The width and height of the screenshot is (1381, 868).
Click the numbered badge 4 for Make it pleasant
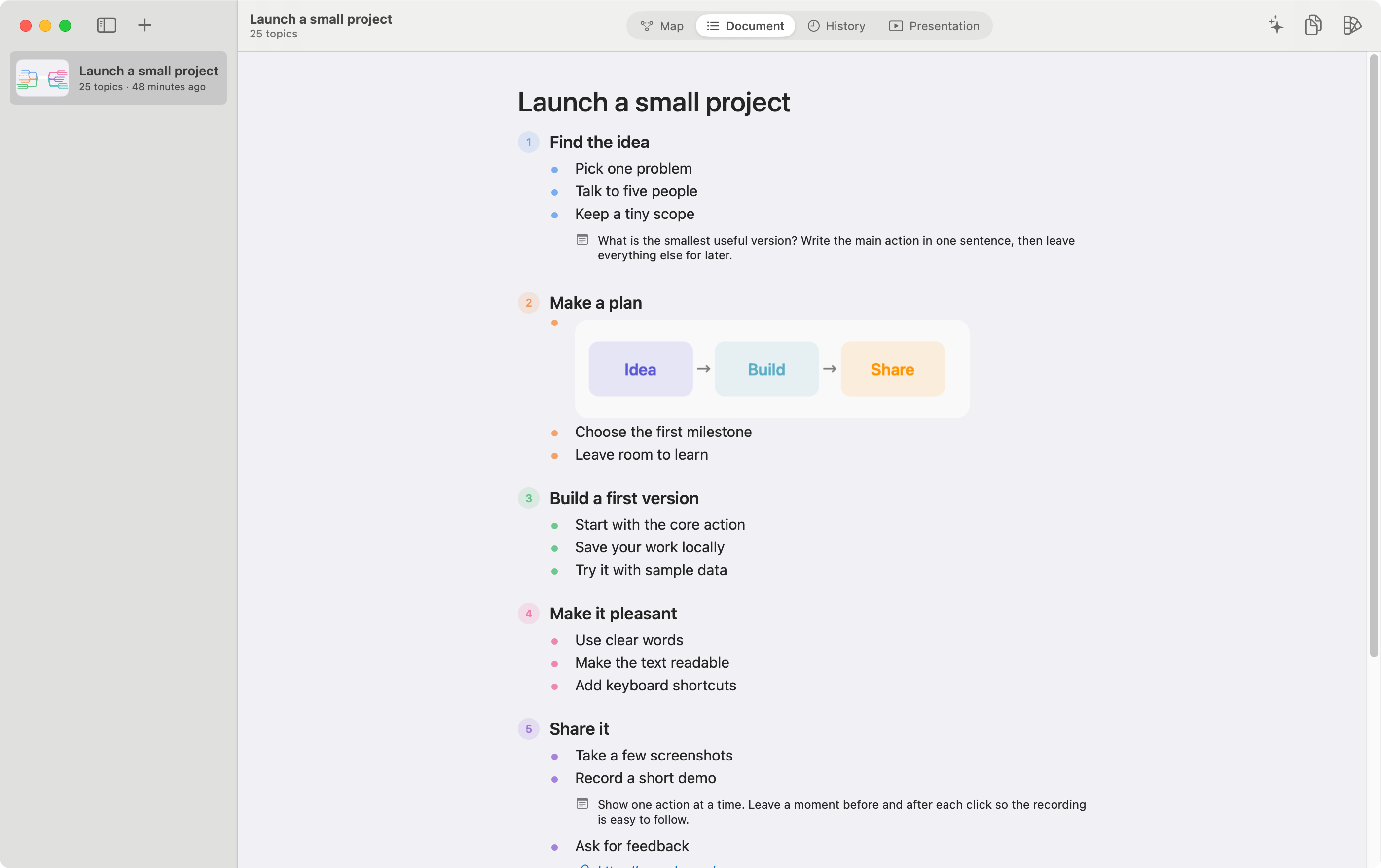528,614
